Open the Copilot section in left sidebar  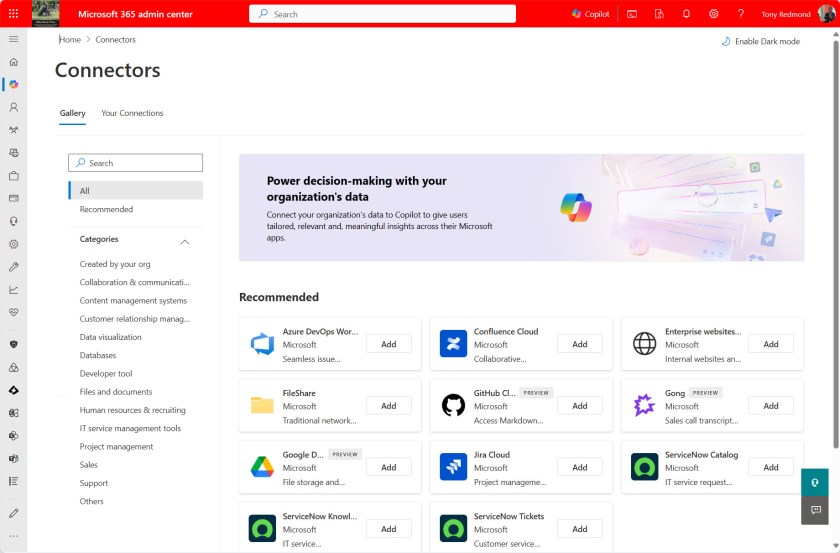[14, 84]
